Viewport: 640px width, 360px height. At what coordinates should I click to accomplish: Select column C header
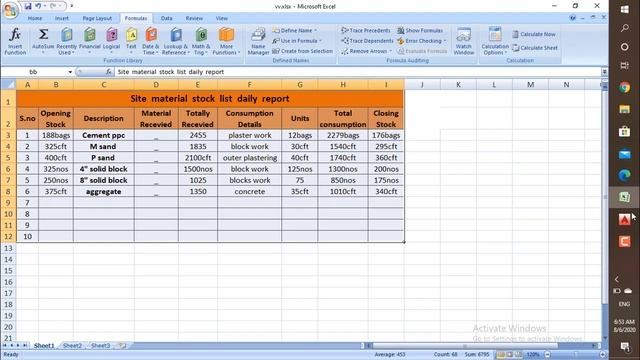point(104,84)
